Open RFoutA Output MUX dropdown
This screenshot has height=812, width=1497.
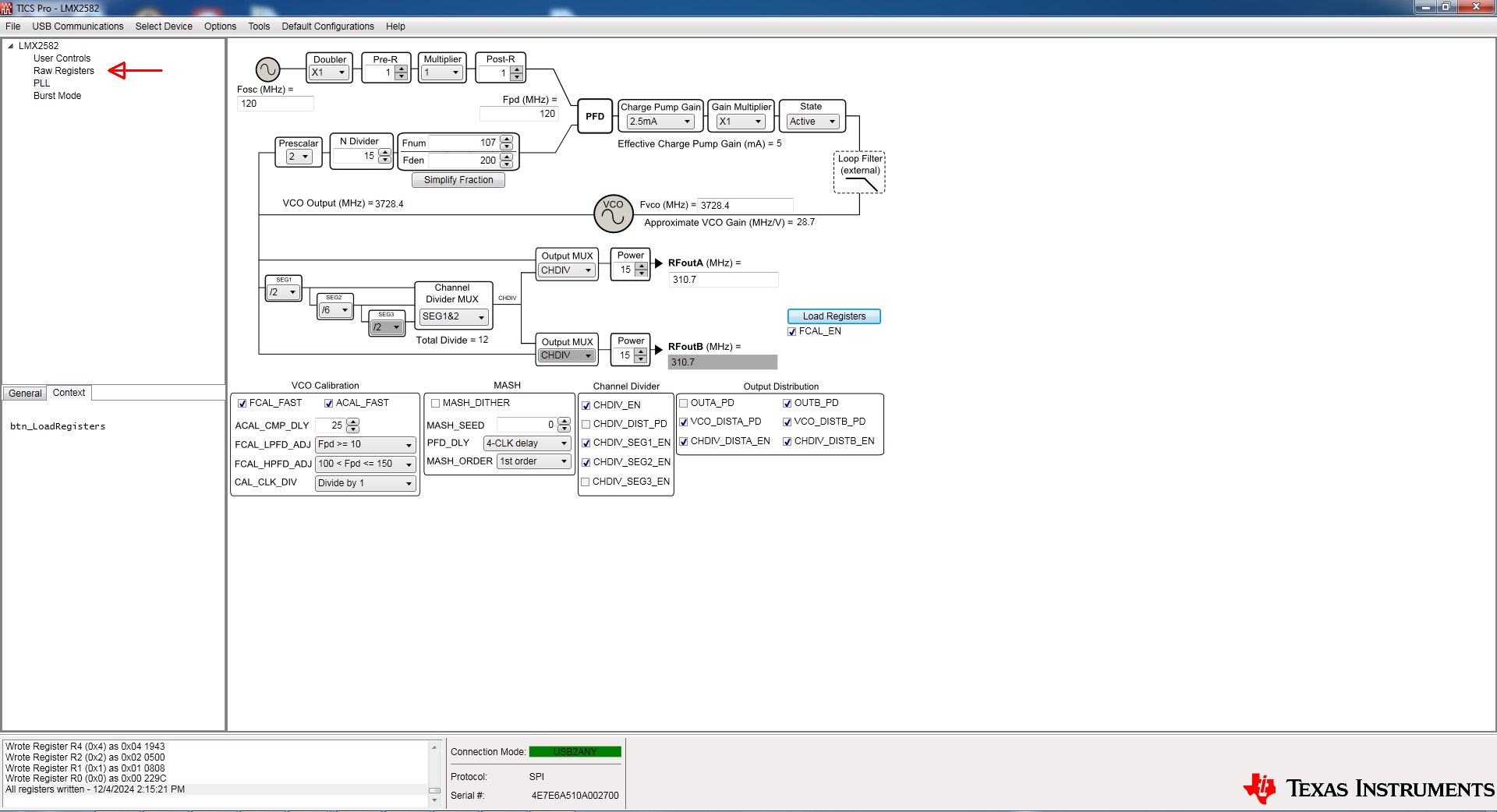(x=567, y=270)
